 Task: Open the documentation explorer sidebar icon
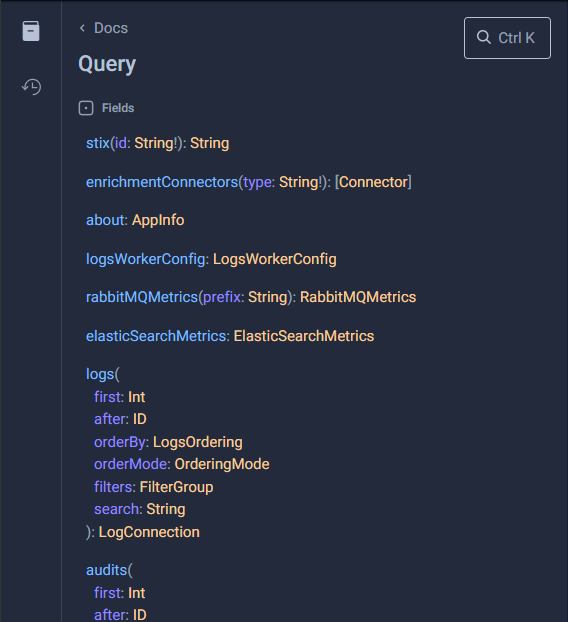(x=31, y=31)
